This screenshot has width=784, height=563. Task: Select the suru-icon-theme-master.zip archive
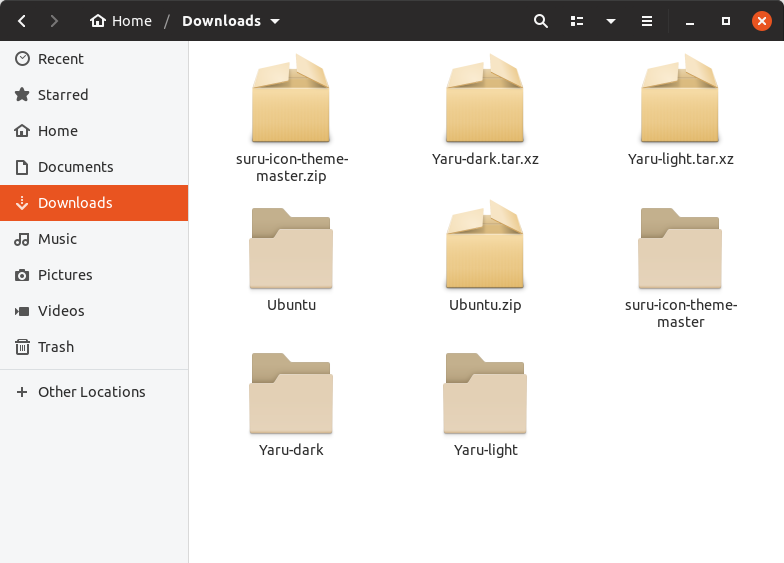pos(290,100)
